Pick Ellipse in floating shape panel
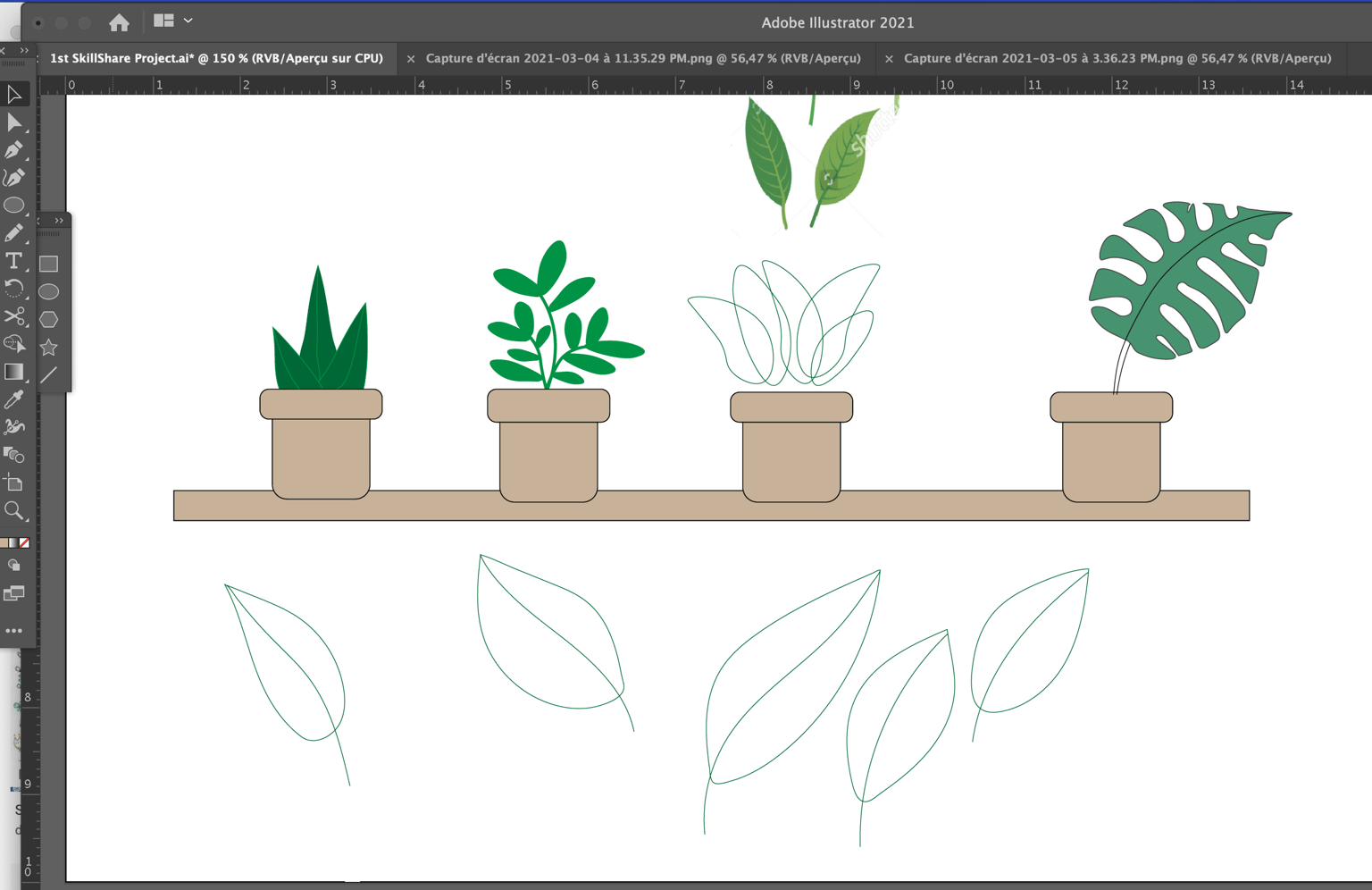Viewport: 1372px width, 890px height. [x=49, y=291]
